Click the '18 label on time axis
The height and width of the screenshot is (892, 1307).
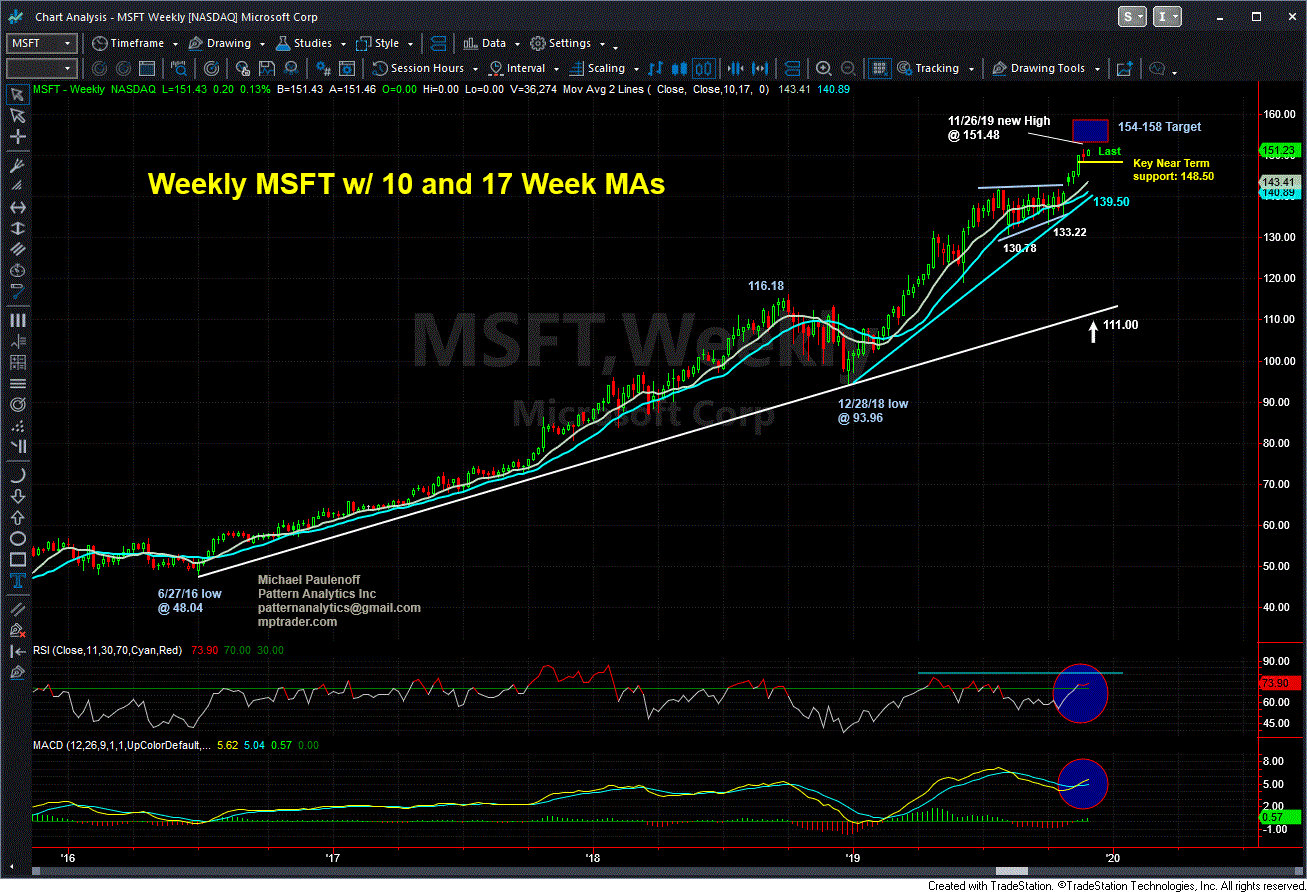point(593,857)
